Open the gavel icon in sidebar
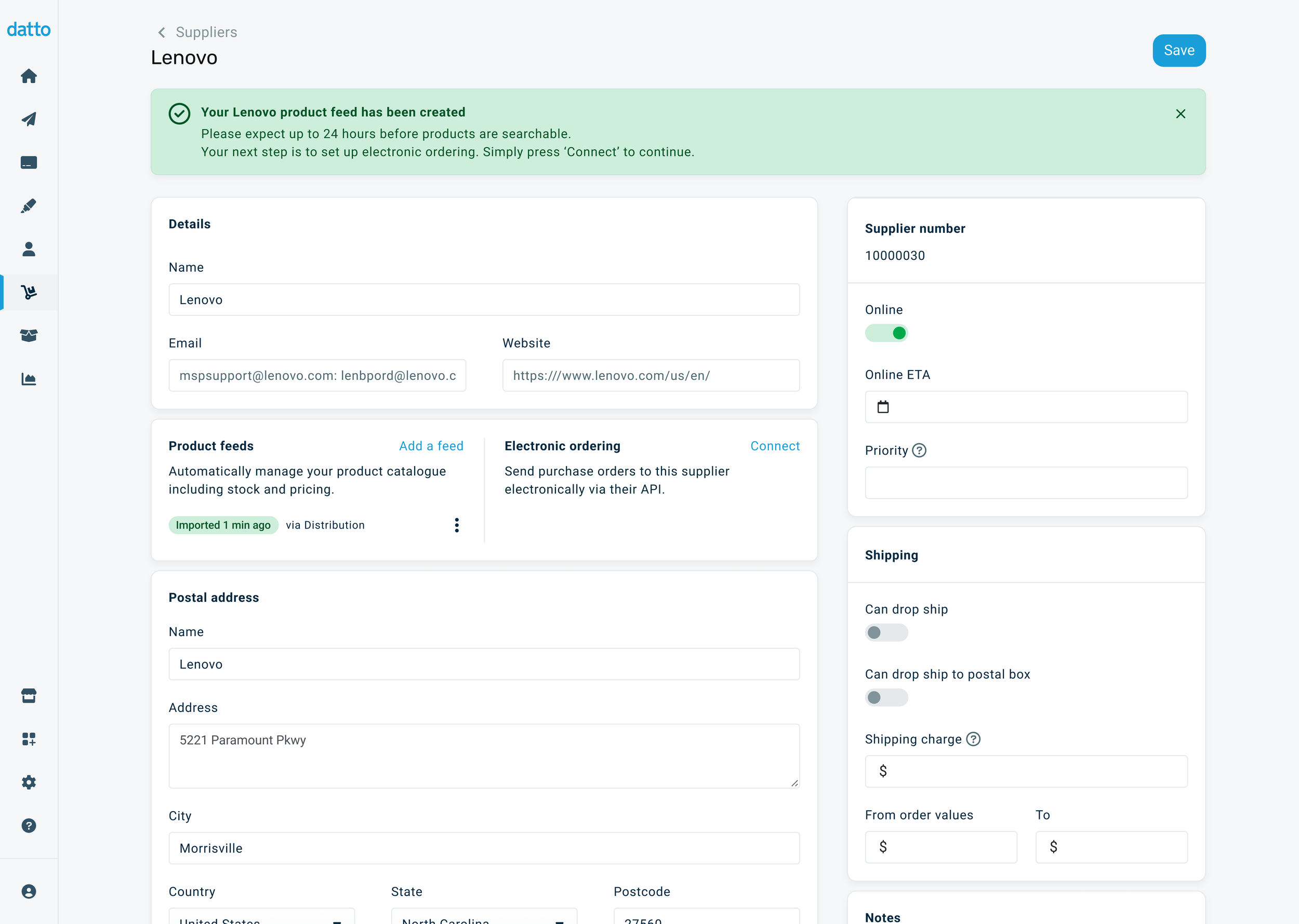 (x=29, y=206)
